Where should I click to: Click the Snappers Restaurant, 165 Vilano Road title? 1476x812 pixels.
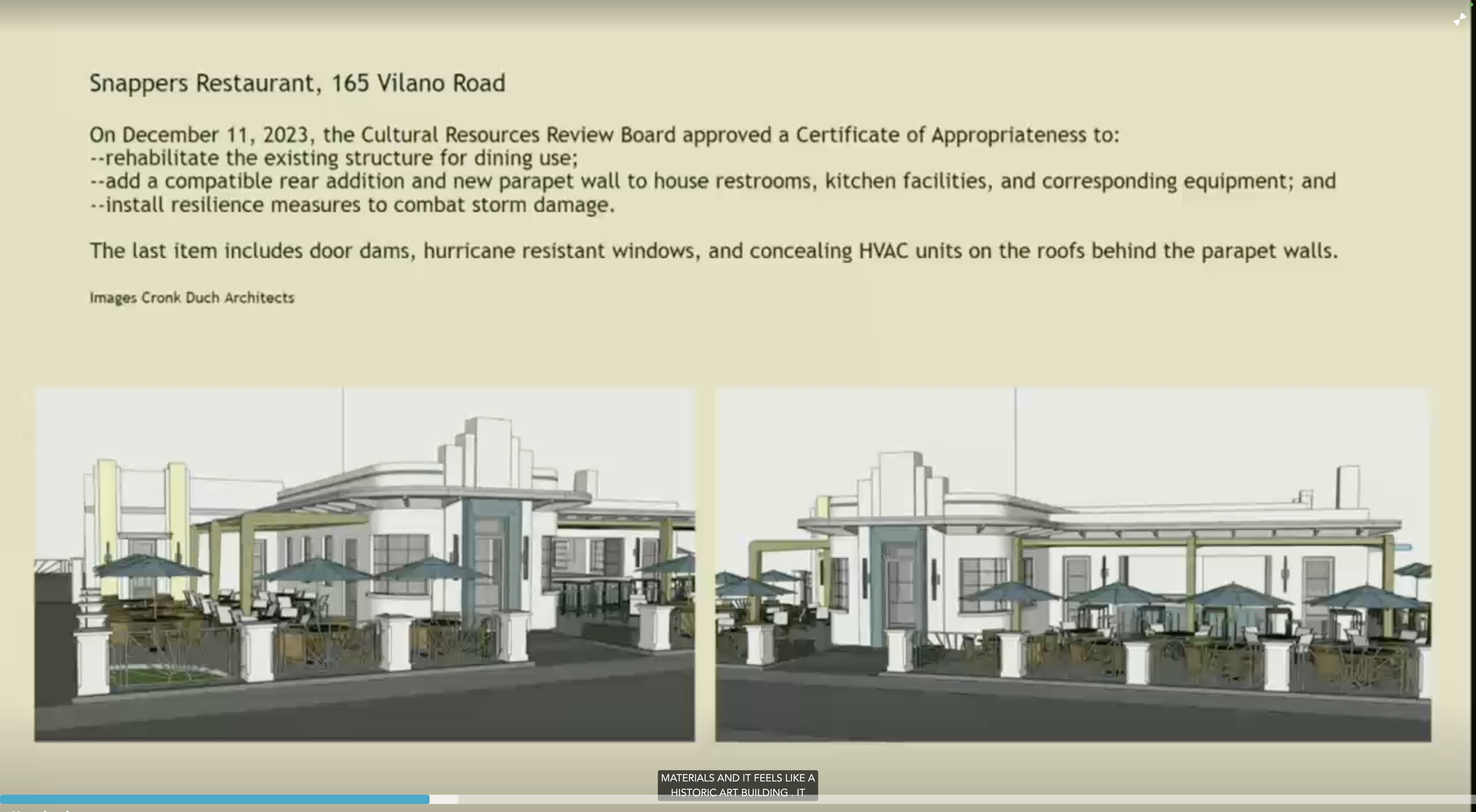298,83
